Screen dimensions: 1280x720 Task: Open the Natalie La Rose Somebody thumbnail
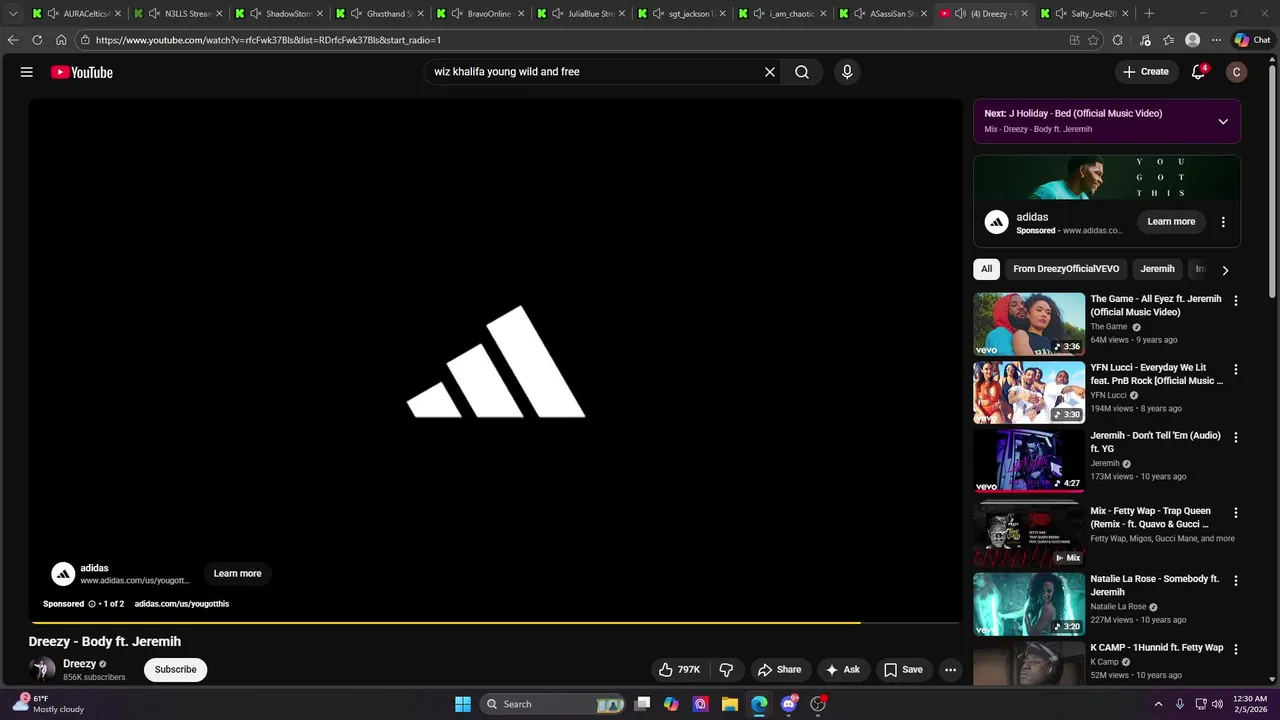click(x=1029, y=604)
